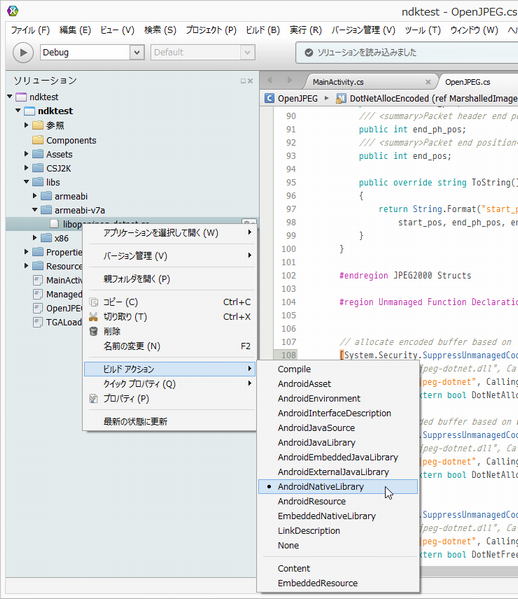Collapse the libs folder

pyautogui.click(x=26, y=182)
